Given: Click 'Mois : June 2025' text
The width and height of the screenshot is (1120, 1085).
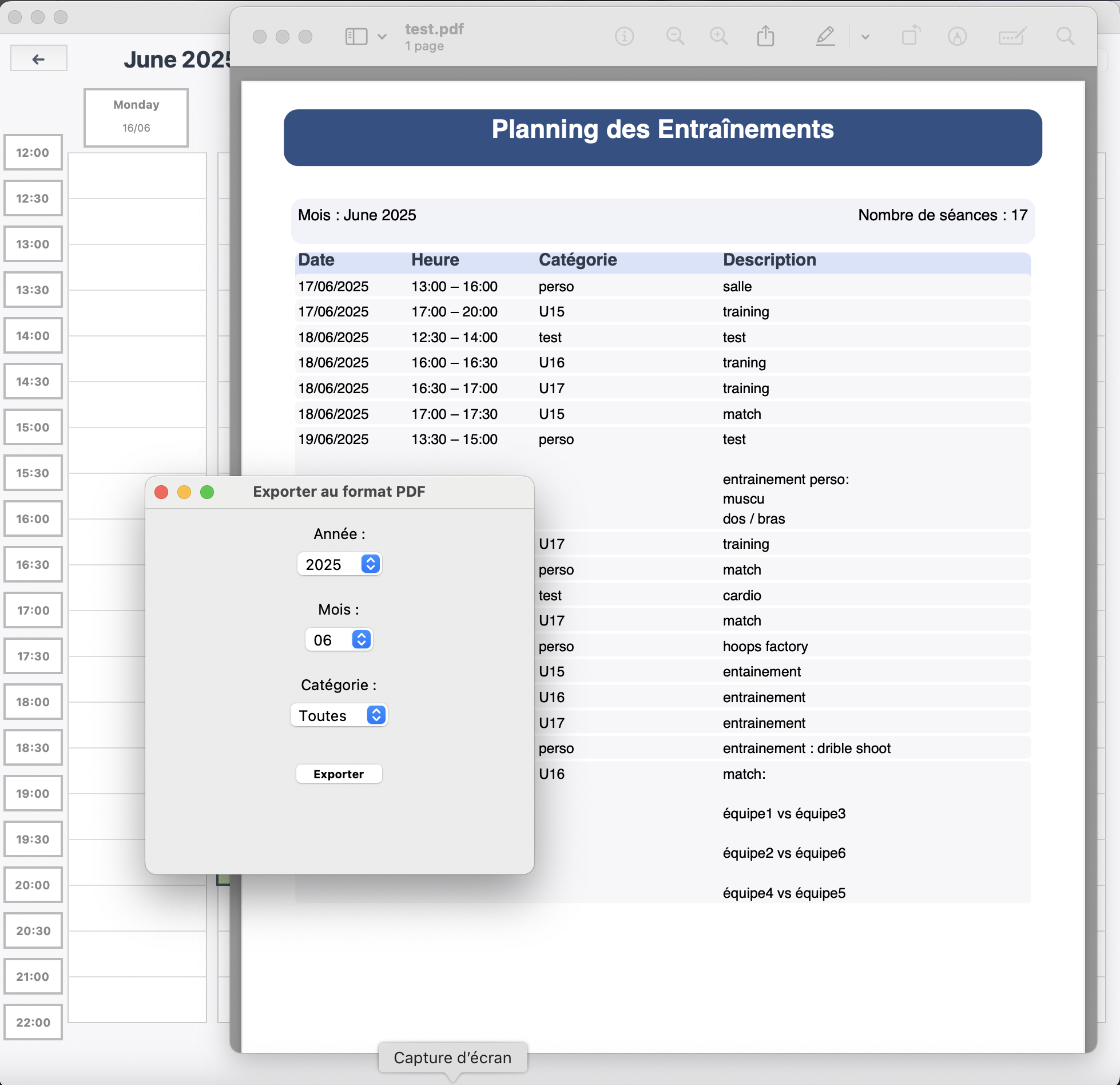Looking at the screenshot, I should pyautogui.click(x=357, y=215).
